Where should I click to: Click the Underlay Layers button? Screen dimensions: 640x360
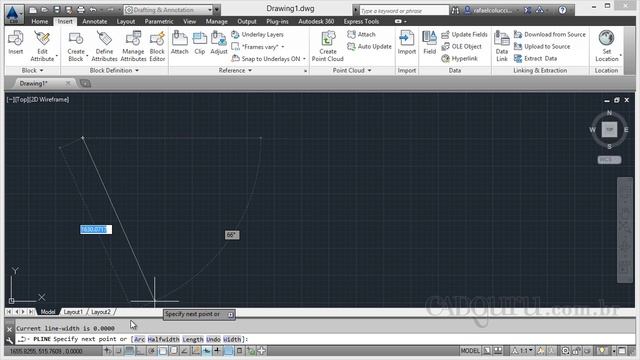[258, 34]
